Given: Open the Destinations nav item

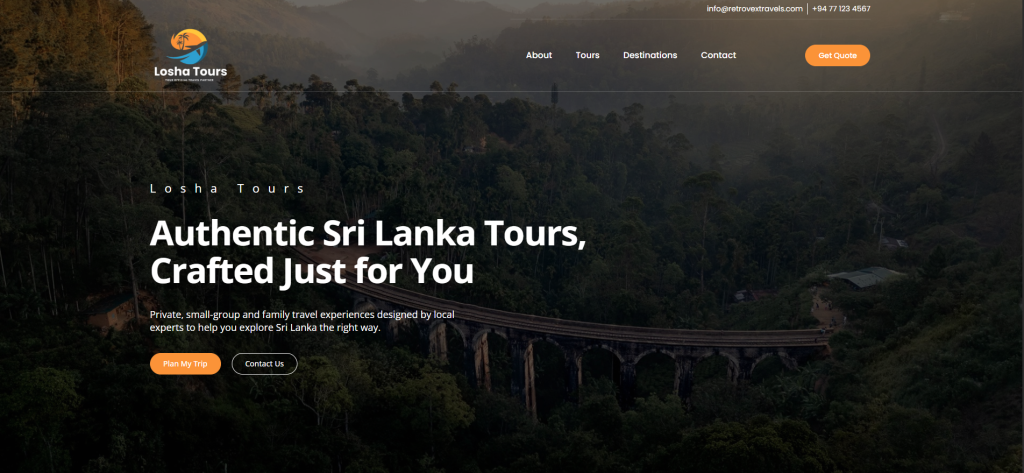Looking at the screenshot, I should [x=650, y=56].
